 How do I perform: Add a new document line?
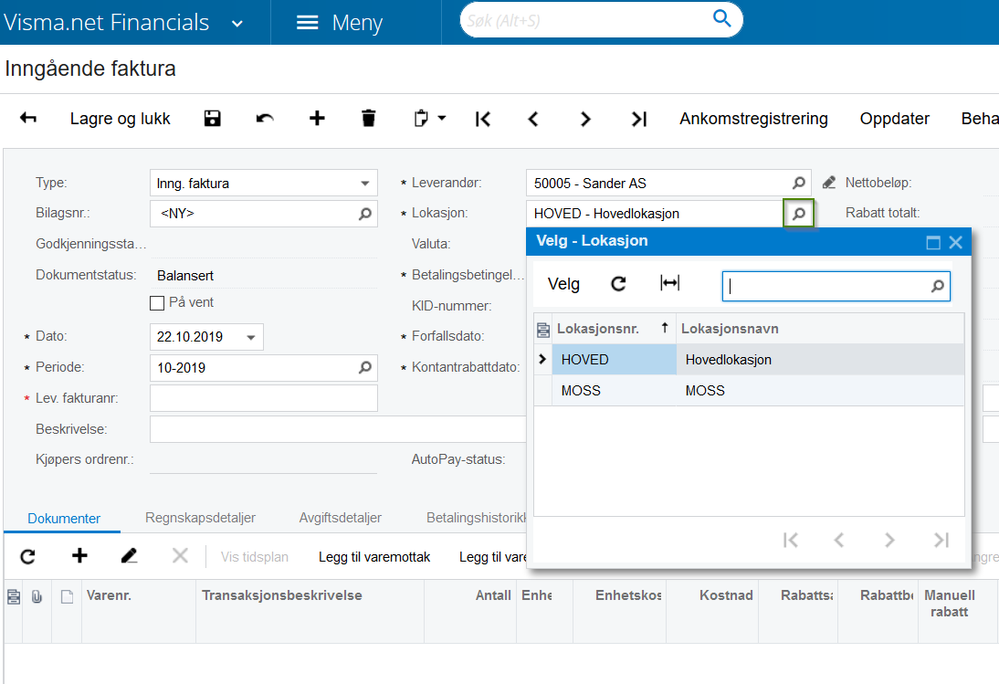point(80,556)
